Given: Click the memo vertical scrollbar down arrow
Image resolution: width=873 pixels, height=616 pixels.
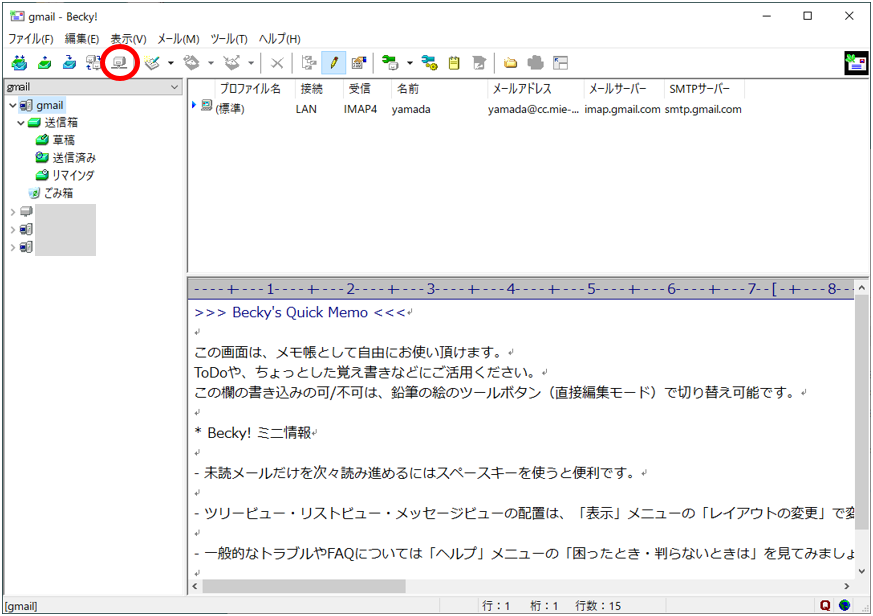Looking at the screenshot, I should tap(861, 571).
